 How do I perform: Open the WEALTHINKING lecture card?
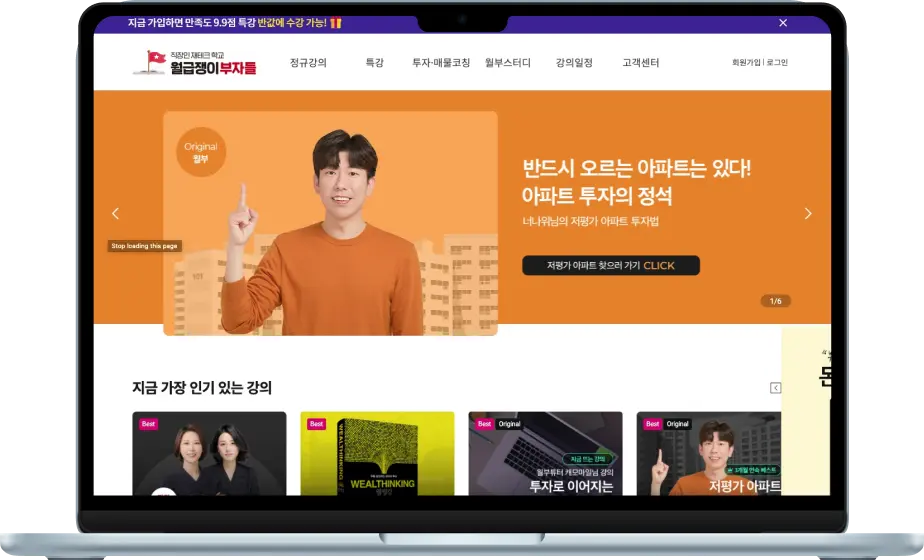377,453
